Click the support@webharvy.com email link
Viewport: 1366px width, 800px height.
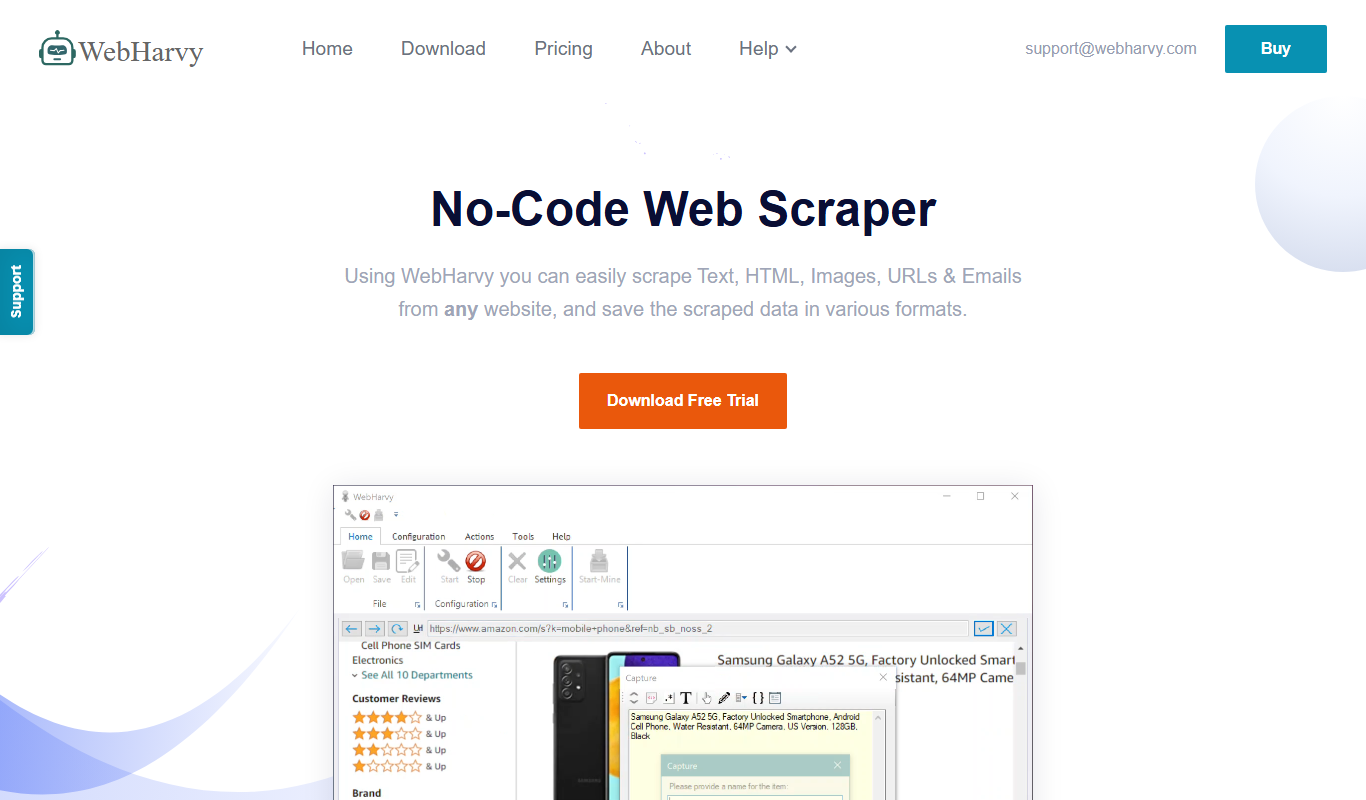click(x=1110, y=48)
